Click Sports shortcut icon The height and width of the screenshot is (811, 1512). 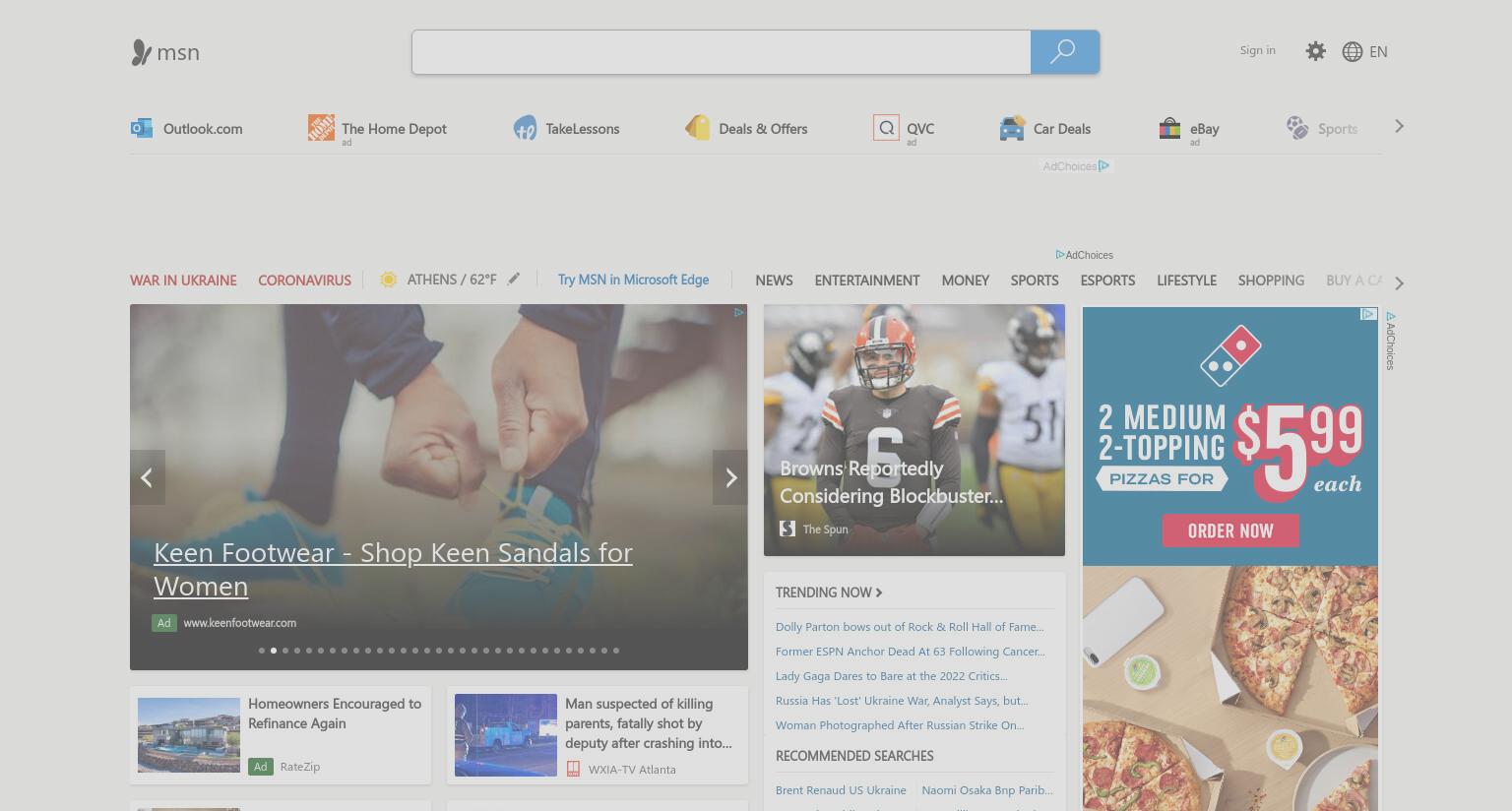pyautogui.click(x=1297, y=128)
